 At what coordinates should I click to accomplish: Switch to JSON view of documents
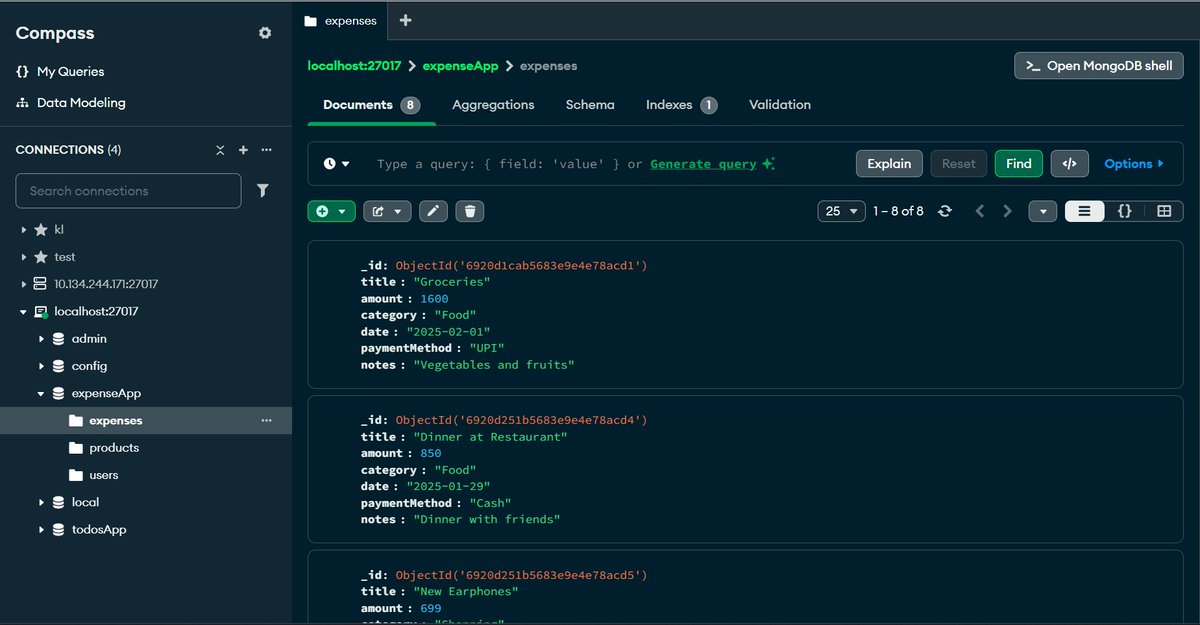(1124, 211)
